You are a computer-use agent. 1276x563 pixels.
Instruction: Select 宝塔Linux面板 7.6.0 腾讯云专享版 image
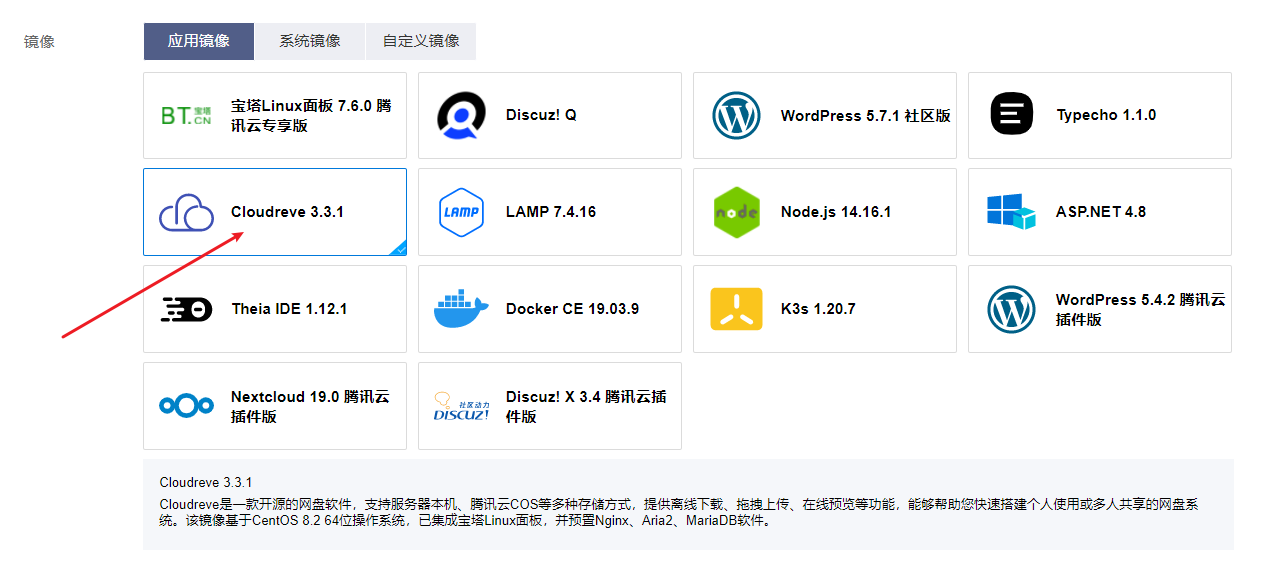pyautogui.click(x=311, y=115)
